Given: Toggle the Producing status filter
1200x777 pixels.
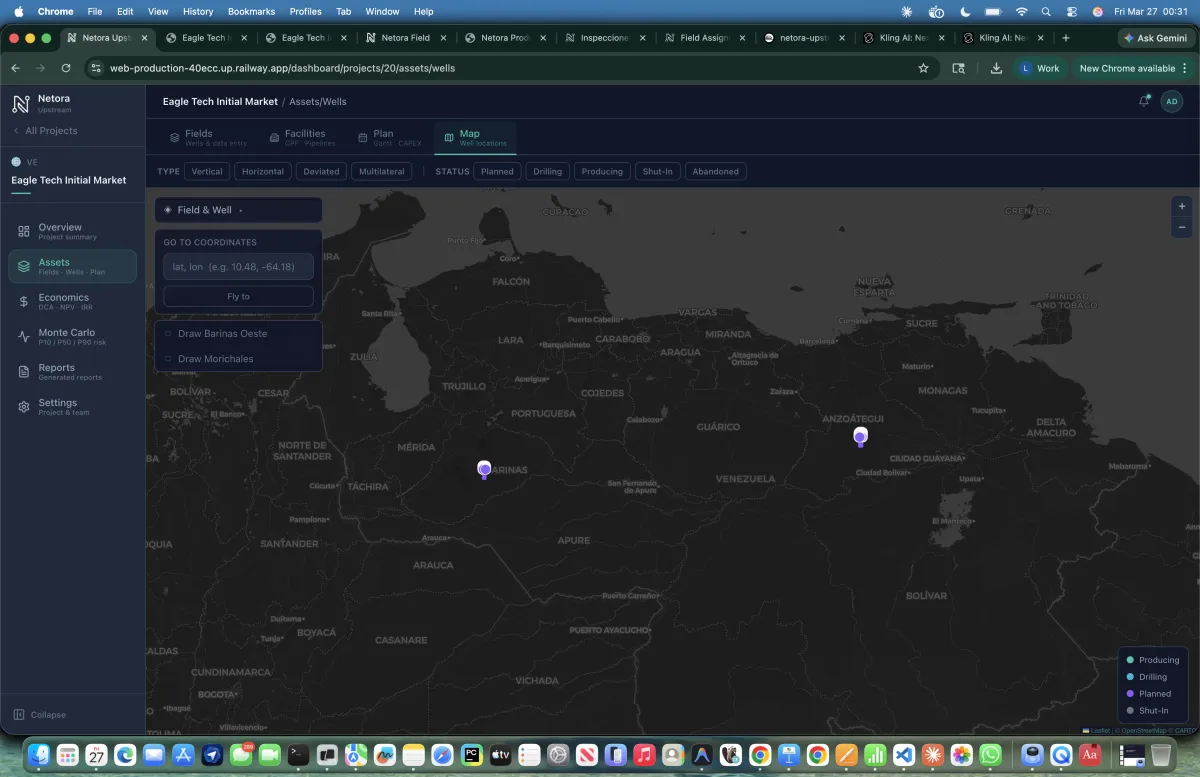Looking at the screenshot, I should point(602,171).
